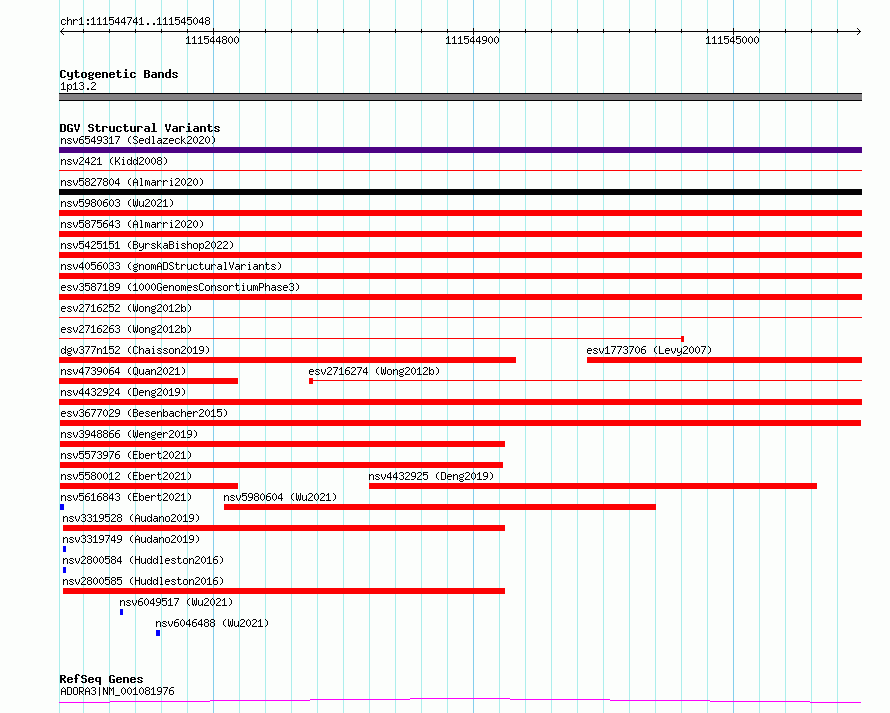Select the black nsv5827804 variant bar
This screenshot has width=890, height=713.
460,192
